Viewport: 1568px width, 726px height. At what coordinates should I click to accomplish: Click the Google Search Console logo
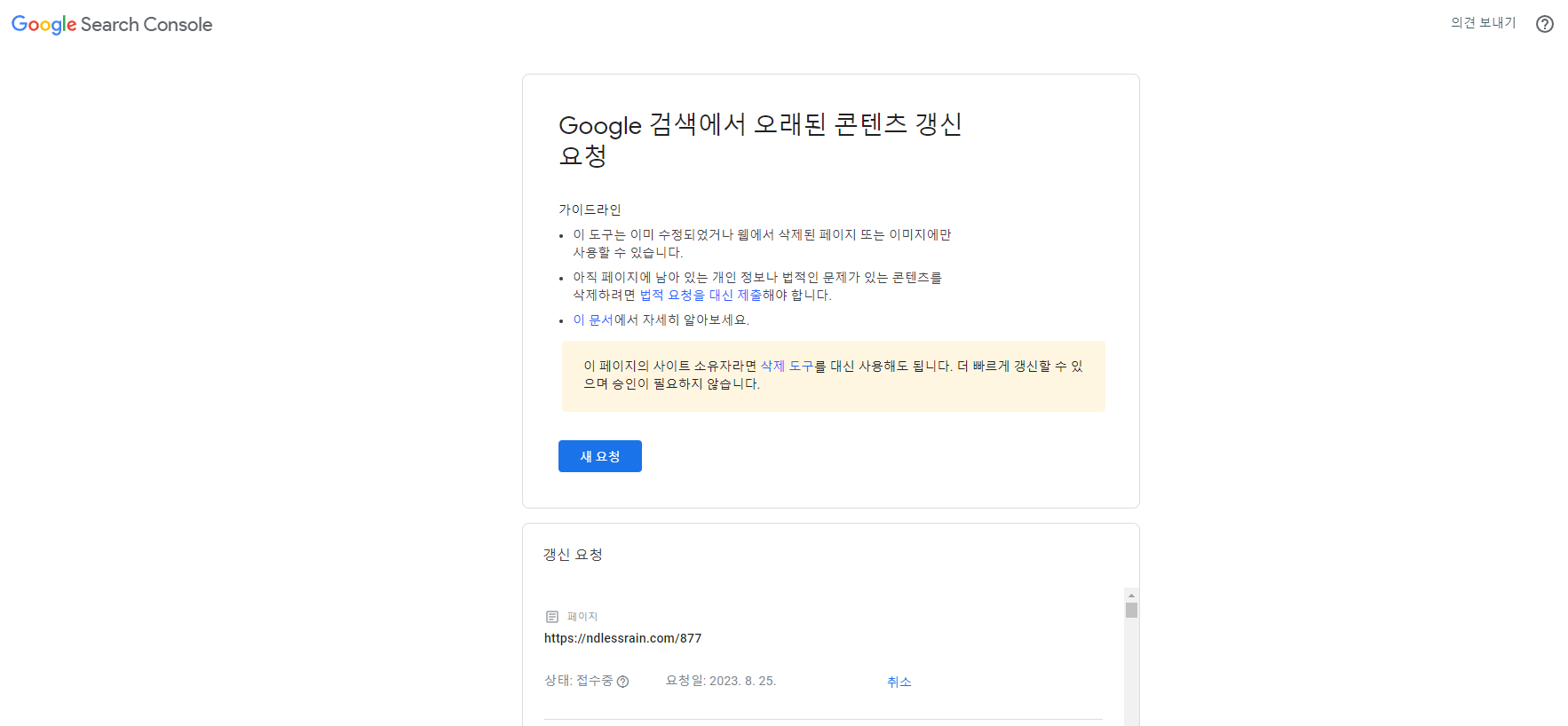[x=112, y=25]
